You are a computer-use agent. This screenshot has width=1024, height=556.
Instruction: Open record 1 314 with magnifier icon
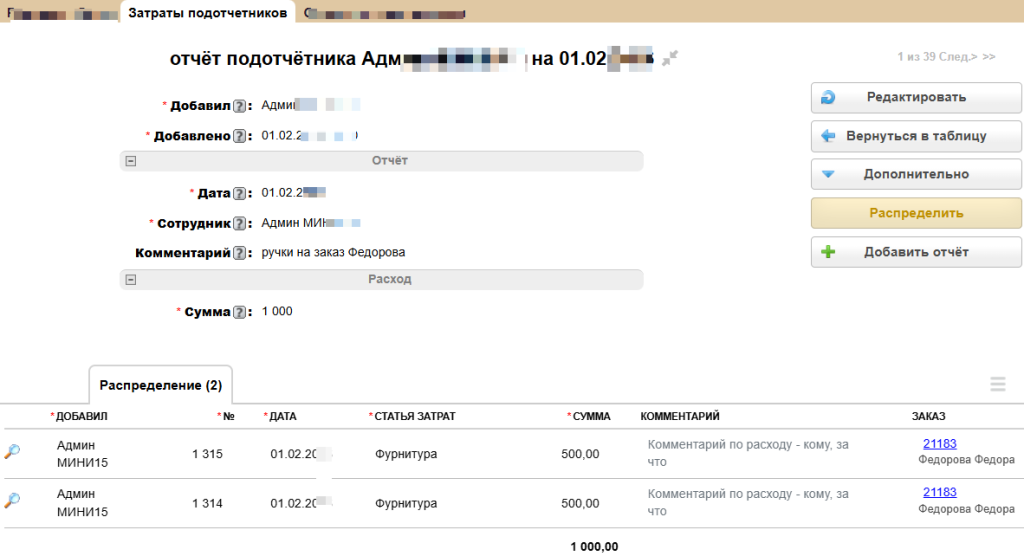pyautogui.click(x=12, y=500)
